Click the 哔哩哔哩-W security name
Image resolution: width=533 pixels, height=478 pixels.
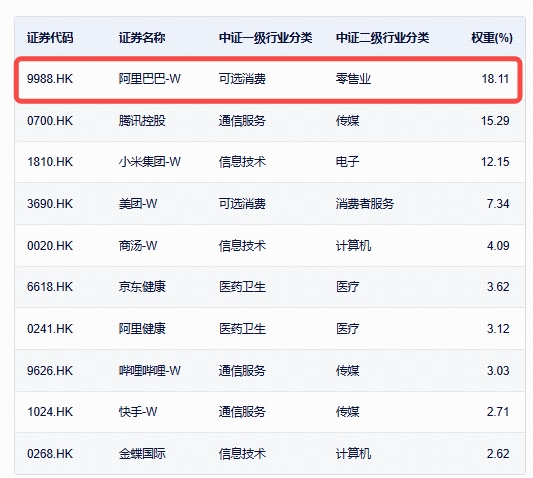point(150,371)
